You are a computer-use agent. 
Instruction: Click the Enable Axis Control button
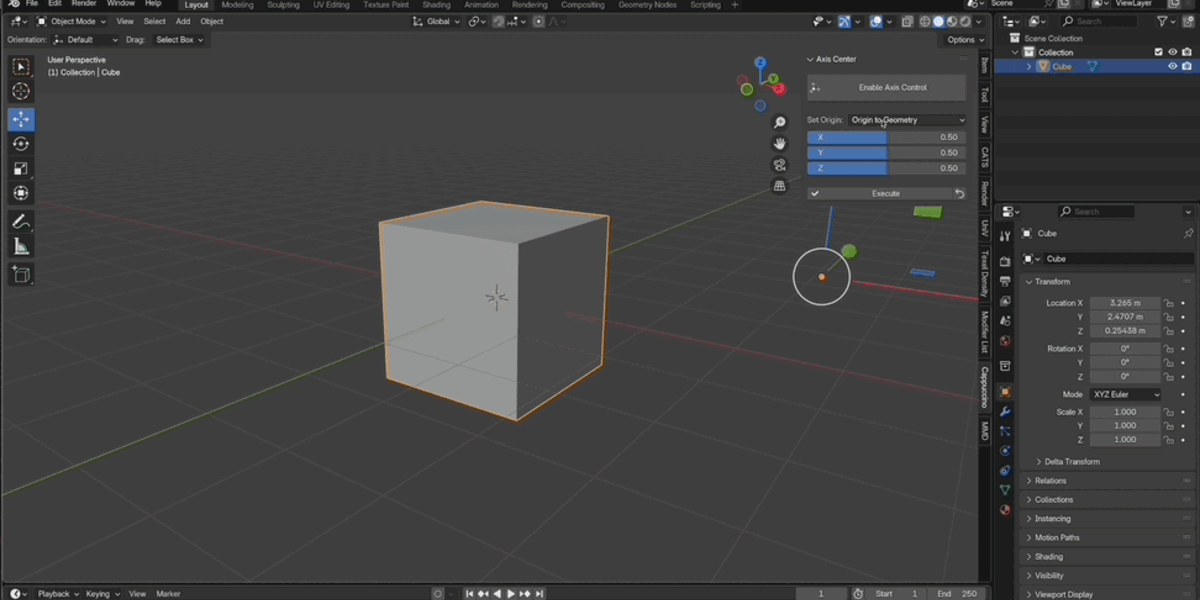(x=887, y=87)
